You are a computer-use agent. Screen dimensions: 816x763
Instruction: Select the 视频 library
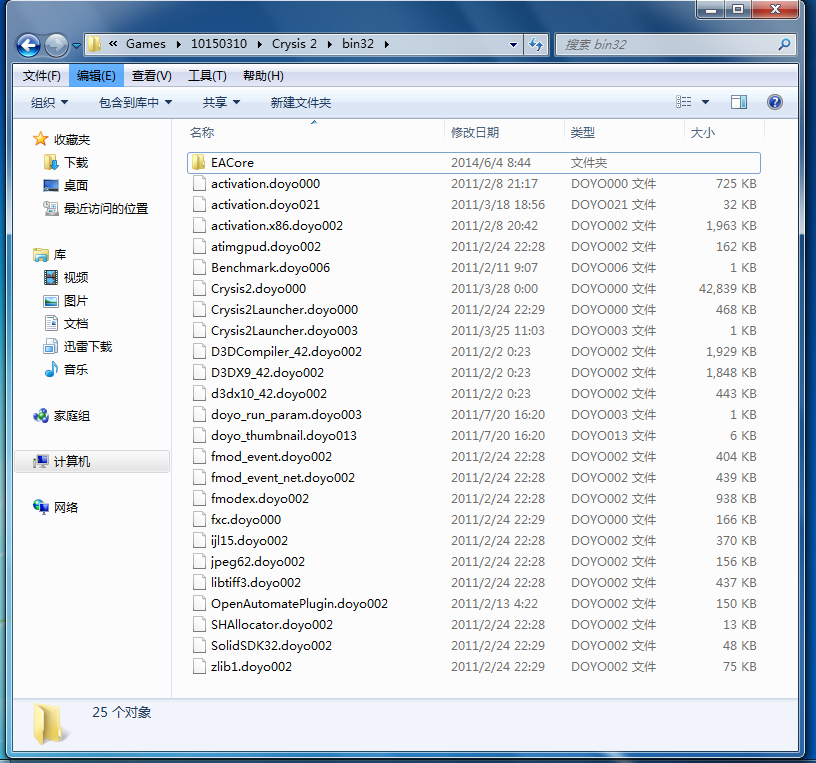(x=76, y=277)
